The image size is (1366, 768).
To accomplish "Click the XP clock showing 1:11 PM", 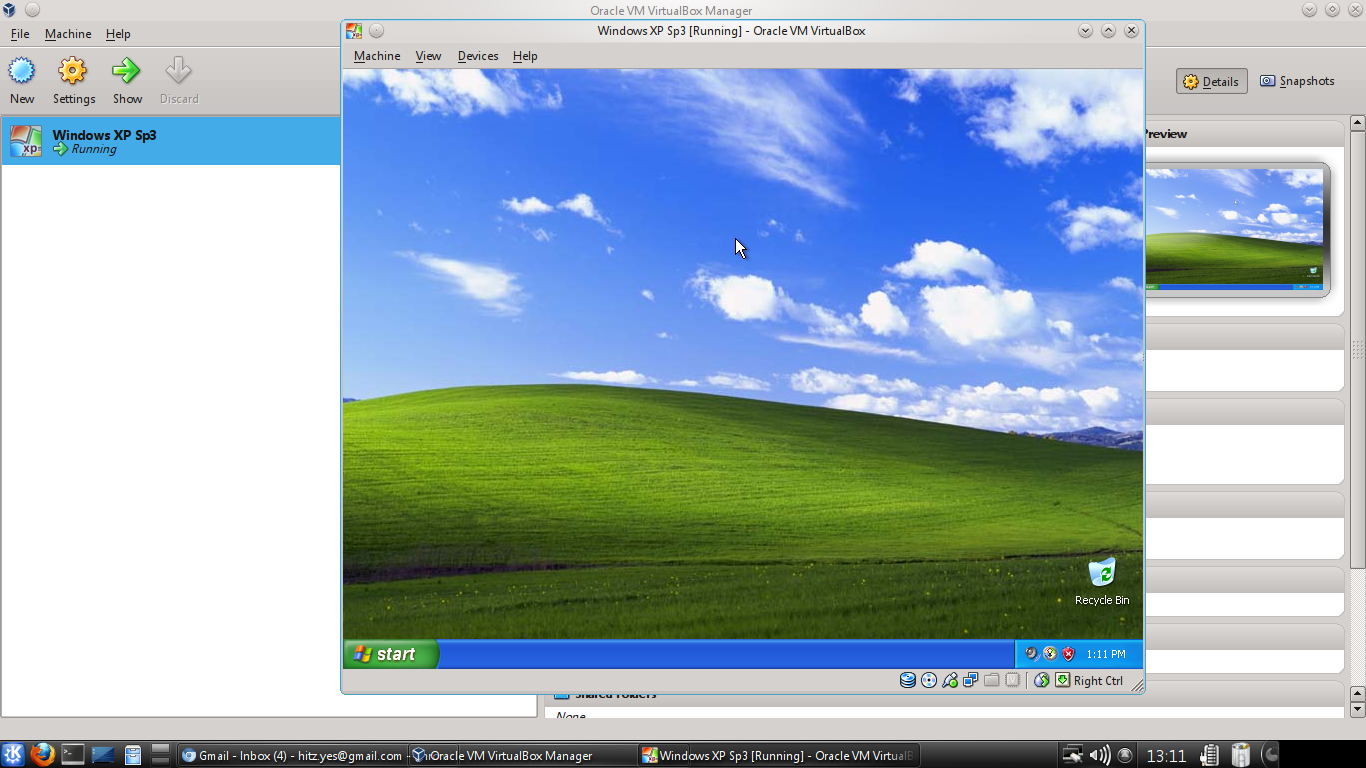I will click(x=1106, y=654).
